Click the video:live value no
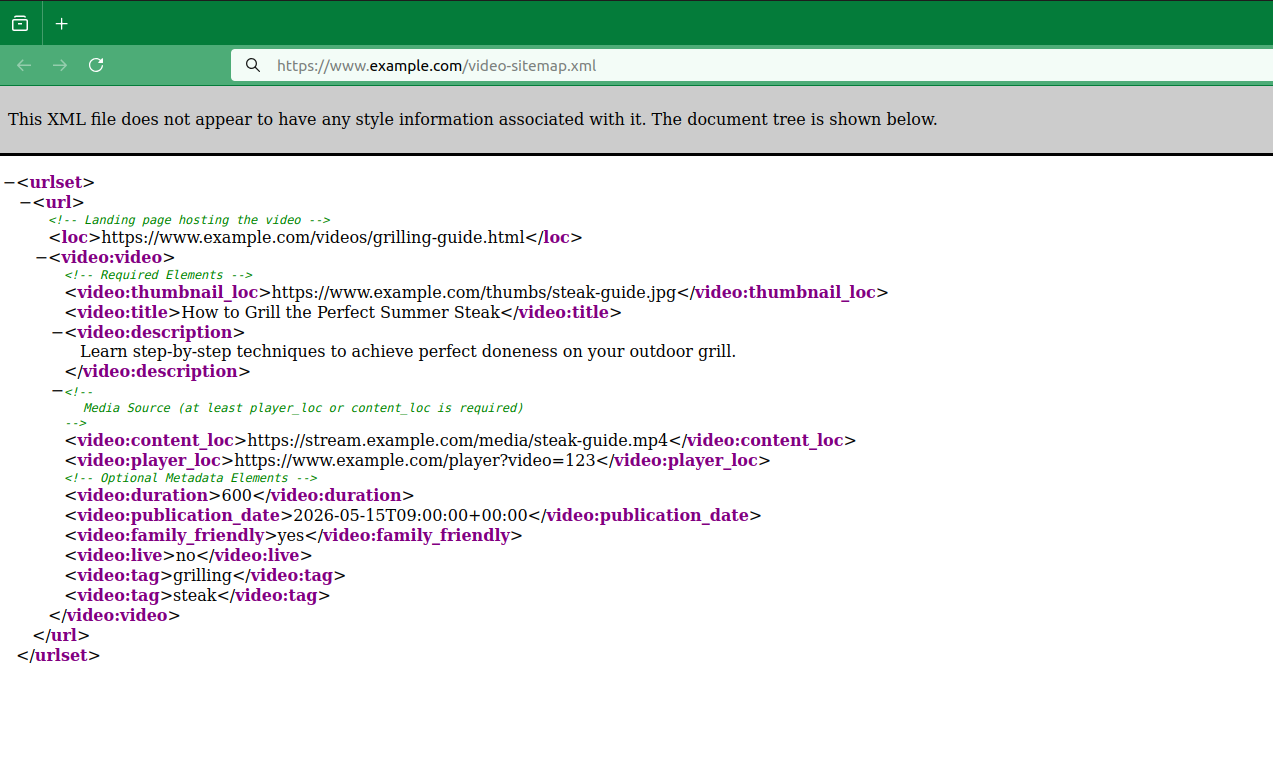 pyautogui.click(x=186, y=555)
